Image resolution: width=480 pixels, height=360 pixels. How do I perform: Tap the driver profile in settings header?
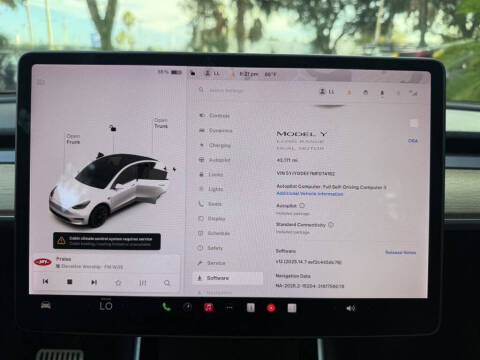coord(327,91)
